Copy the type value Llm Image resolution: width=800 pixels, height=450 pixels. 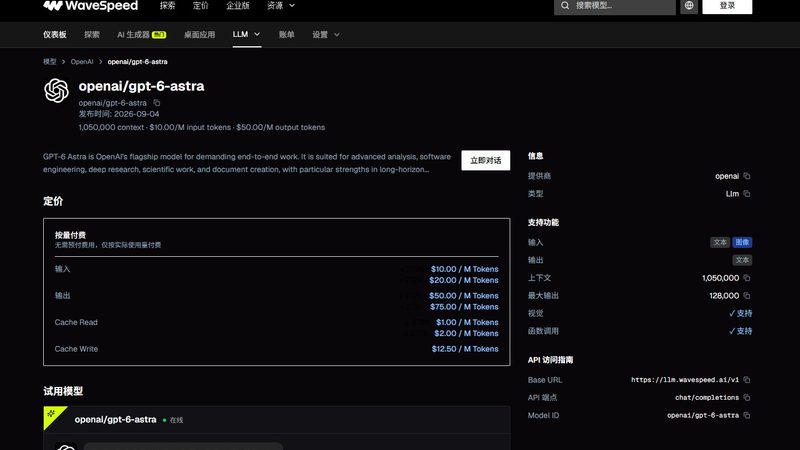(x=747, y=194)
